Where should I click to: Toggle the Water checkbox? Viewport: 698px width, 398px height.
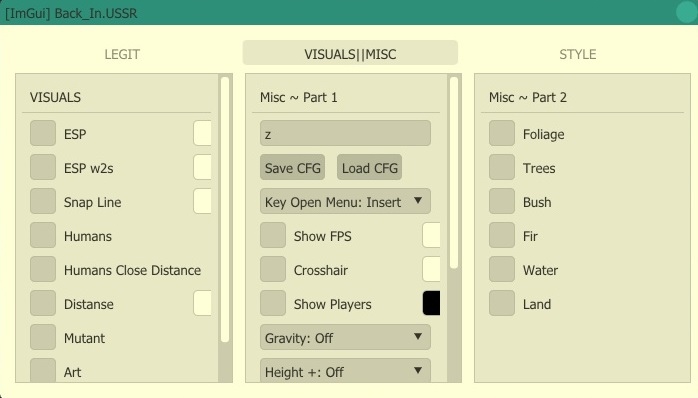(502, 269)
